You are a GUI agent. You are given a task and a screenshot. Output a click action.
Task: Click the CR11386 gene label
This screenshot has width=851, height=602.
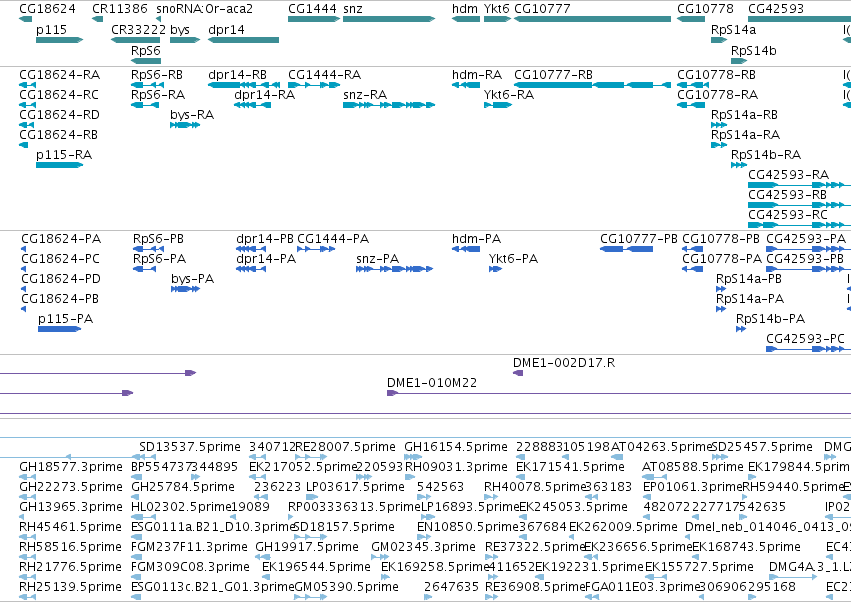[119, 9]
